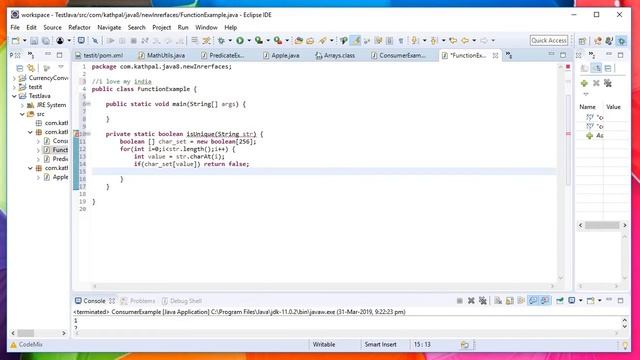Click the External Tools run icon
The width and height of the screenshot is (640, 360).
tap(278, 40)
